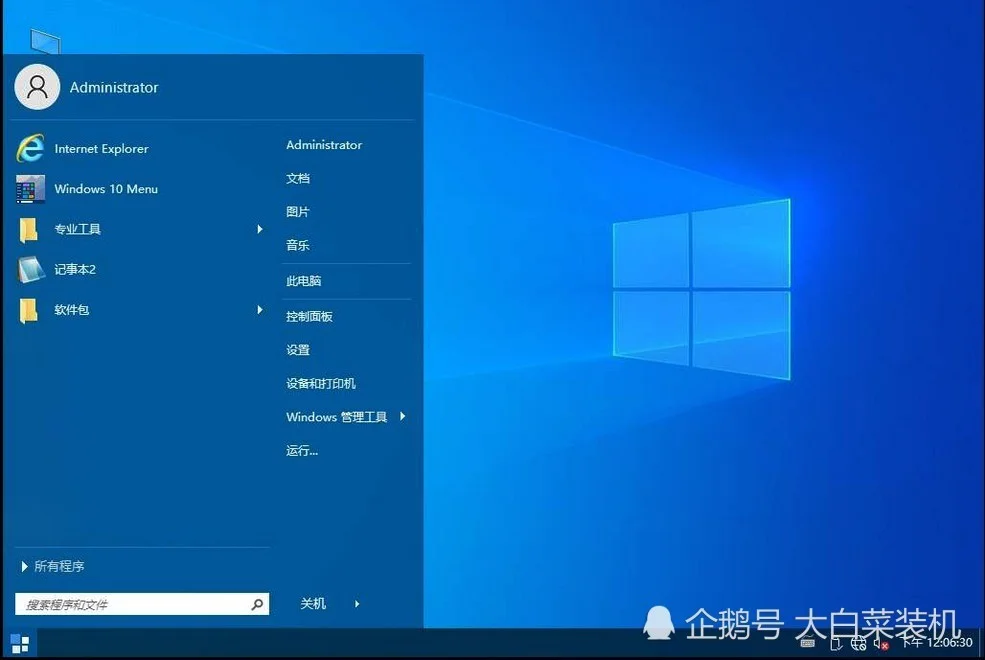Open 文档 documents from start menu
Image resolution: width=985 pixels, height=660 pixels.
[x=298, y=178]
